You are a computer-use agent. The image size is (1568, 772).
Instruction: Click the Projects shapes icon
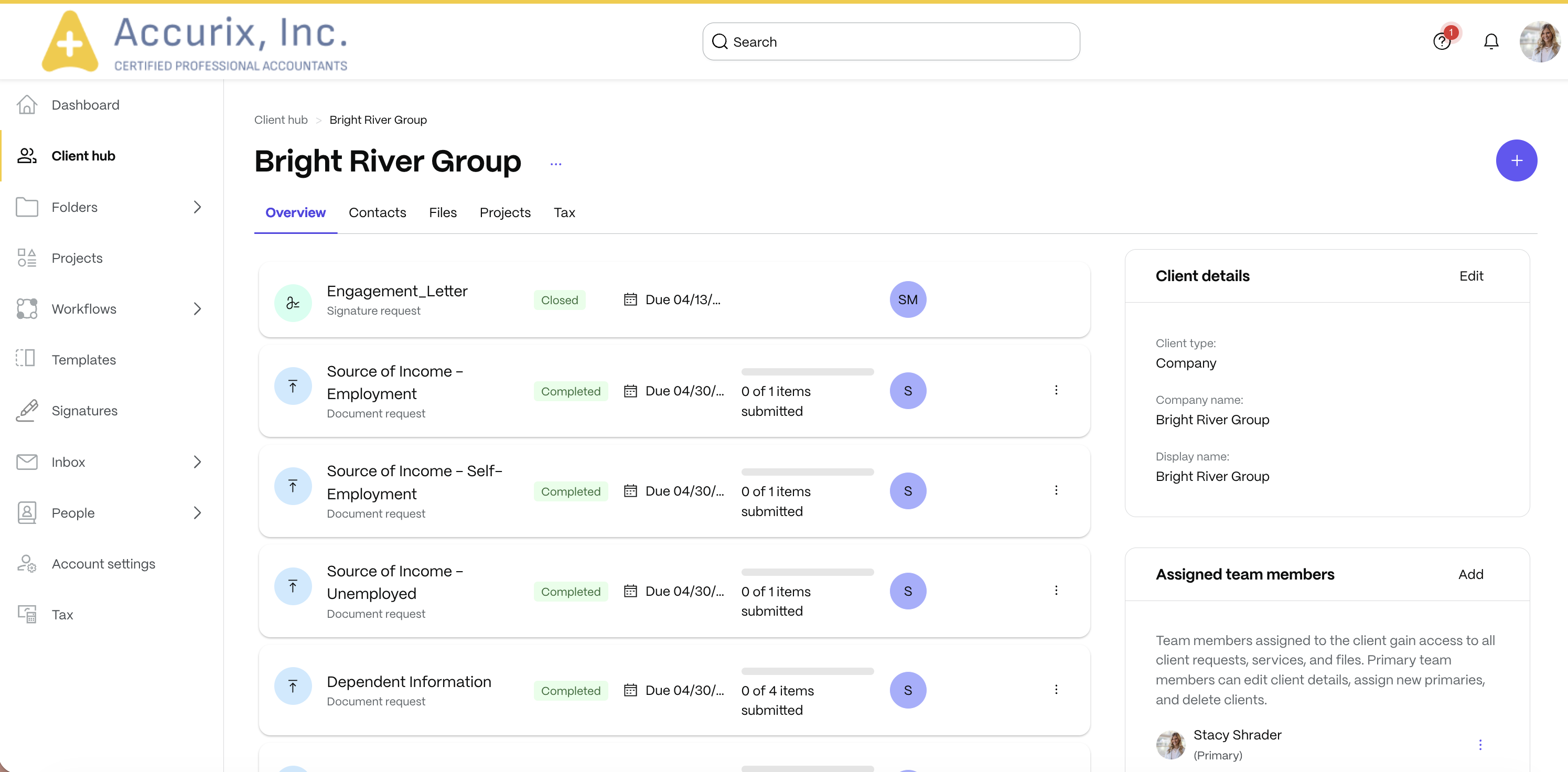27,258
